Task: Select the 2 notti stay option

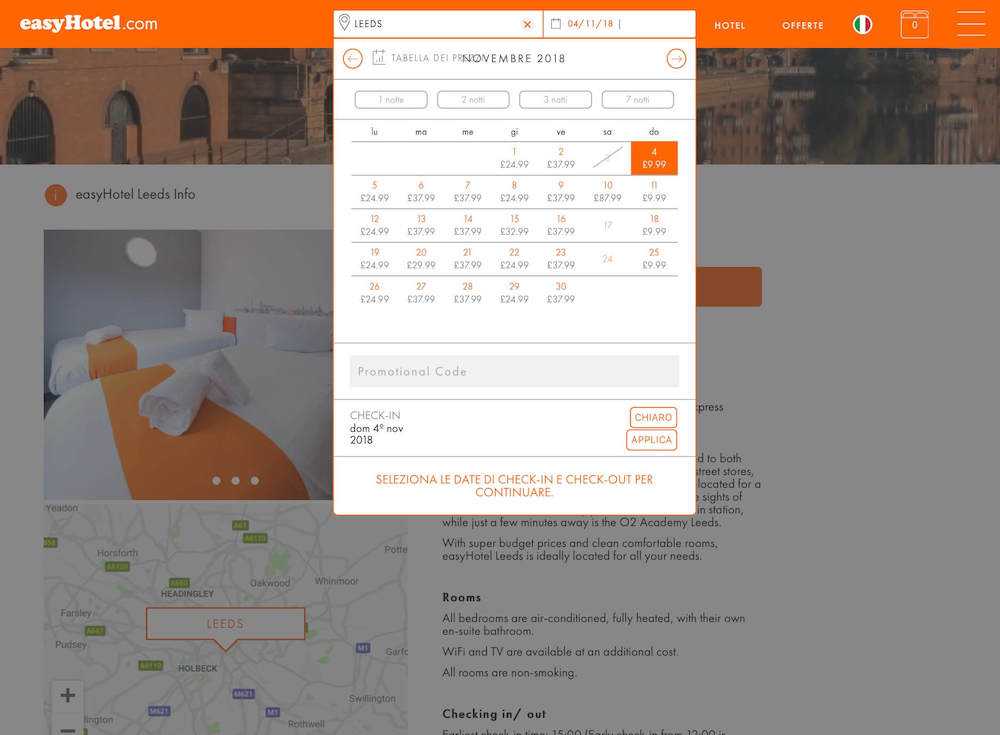Action: click(x=473, y=100)
